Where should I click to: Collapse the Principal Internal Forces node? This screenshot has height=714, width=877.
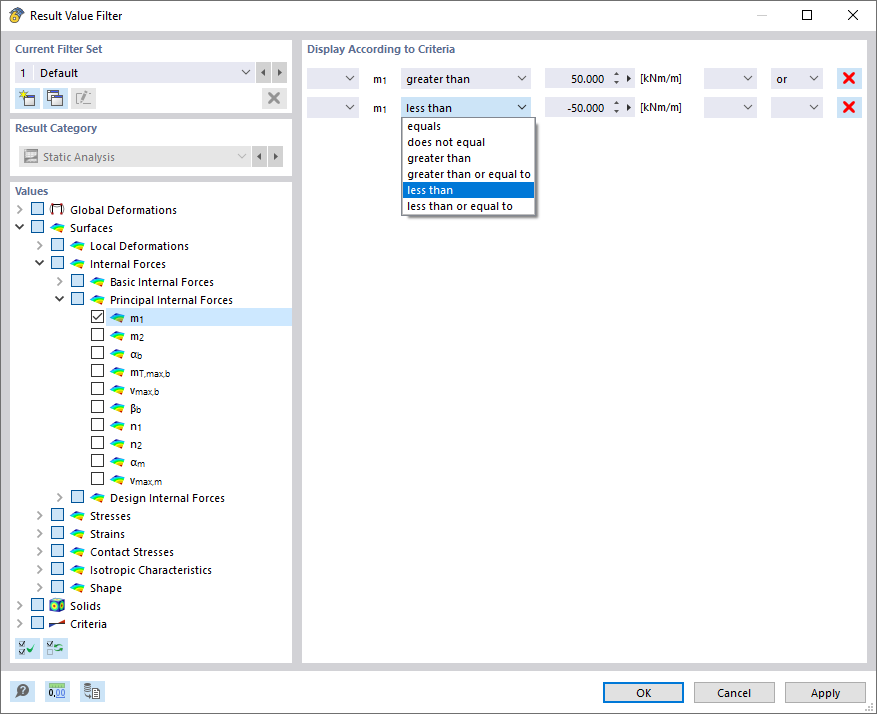coord(59,298)
